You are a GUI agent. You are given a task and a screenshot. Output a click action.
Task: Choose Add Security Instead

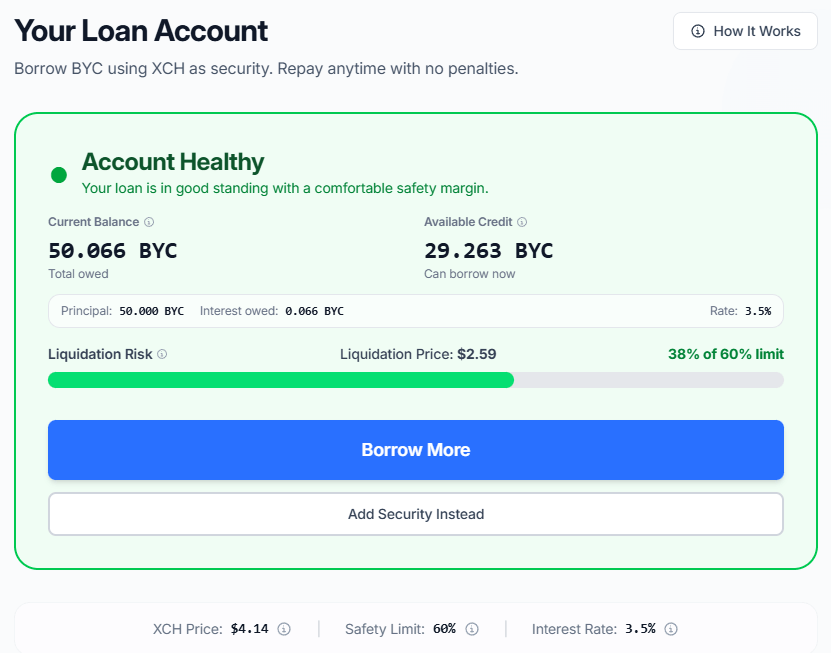coord(416,514)
